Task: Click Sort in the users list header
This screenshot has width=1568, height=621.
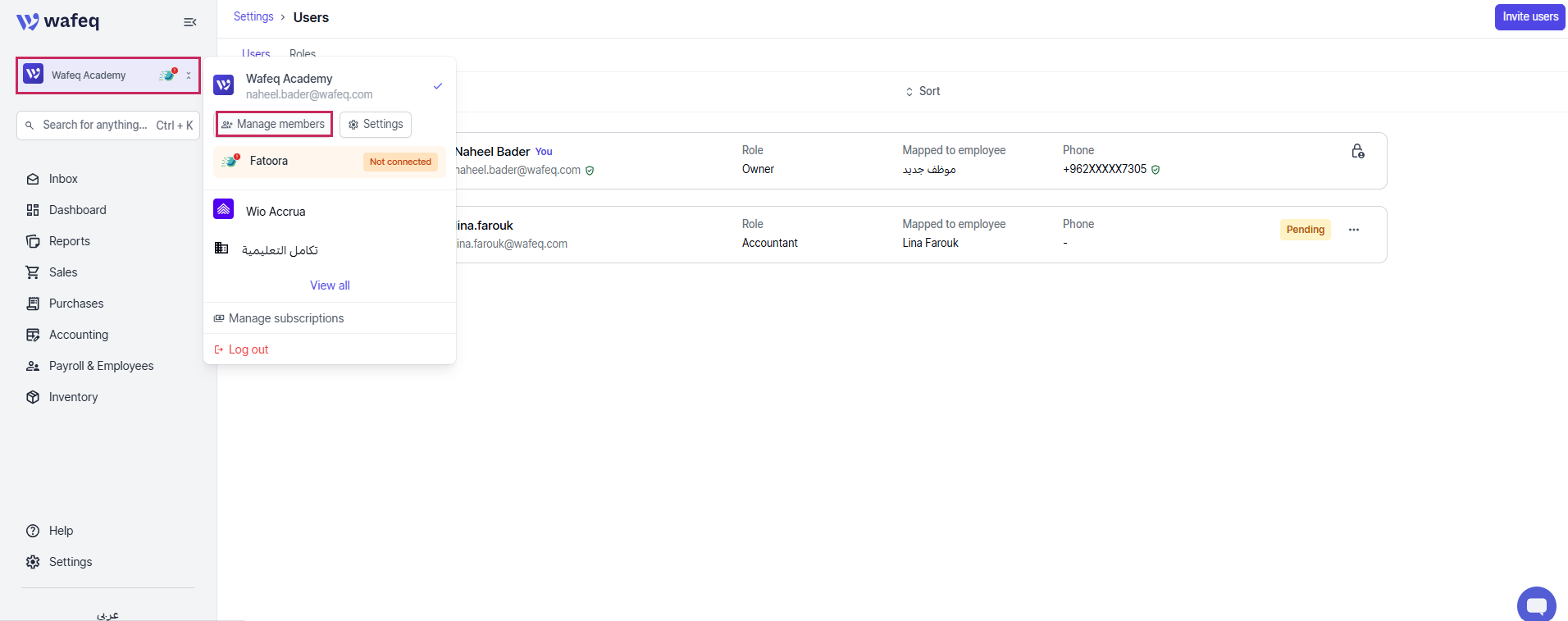Action: click(923, 91)
